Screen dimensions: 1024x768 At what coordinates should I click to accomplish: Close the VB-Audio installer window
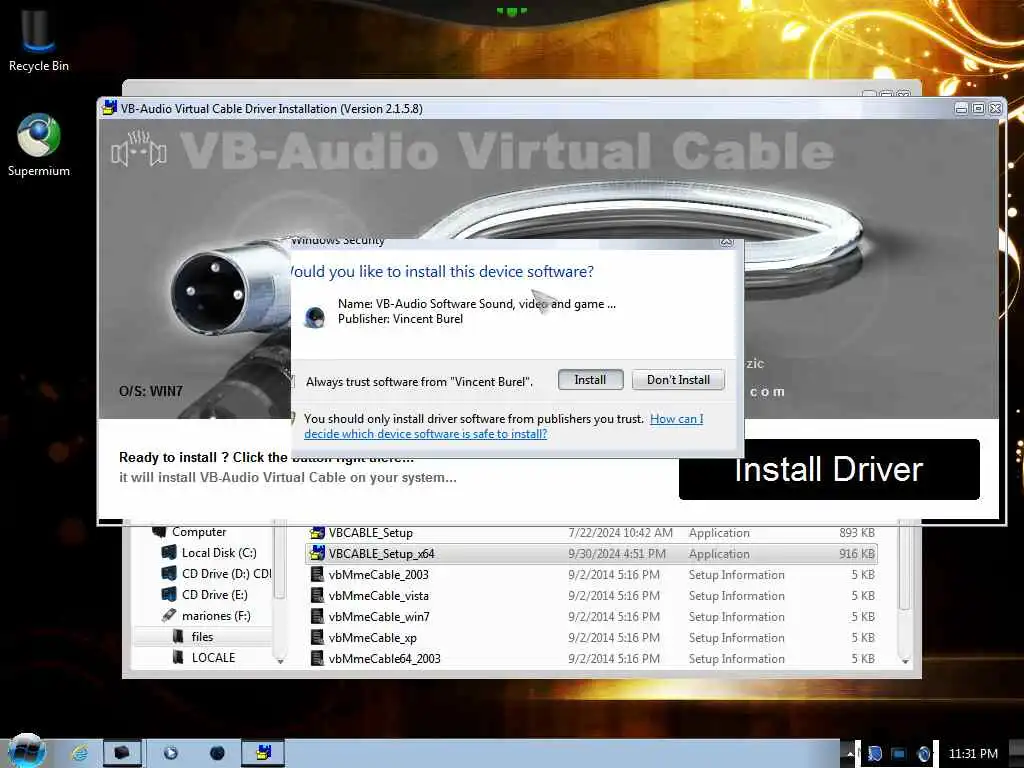pos(995,108)
